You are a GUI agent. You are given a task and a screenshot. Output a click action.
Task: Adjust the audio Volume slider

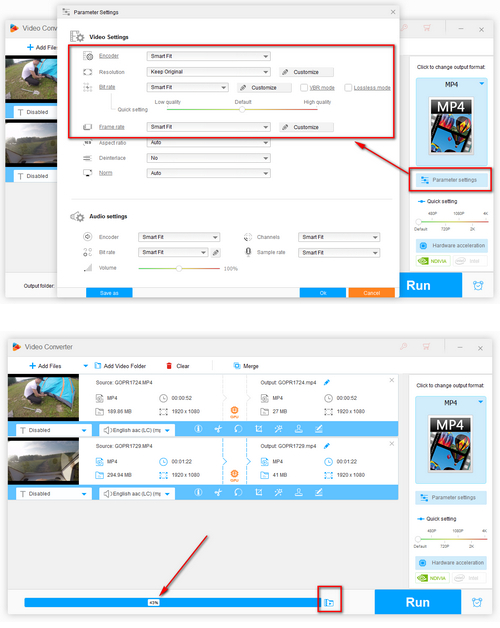tap(179, 268)
